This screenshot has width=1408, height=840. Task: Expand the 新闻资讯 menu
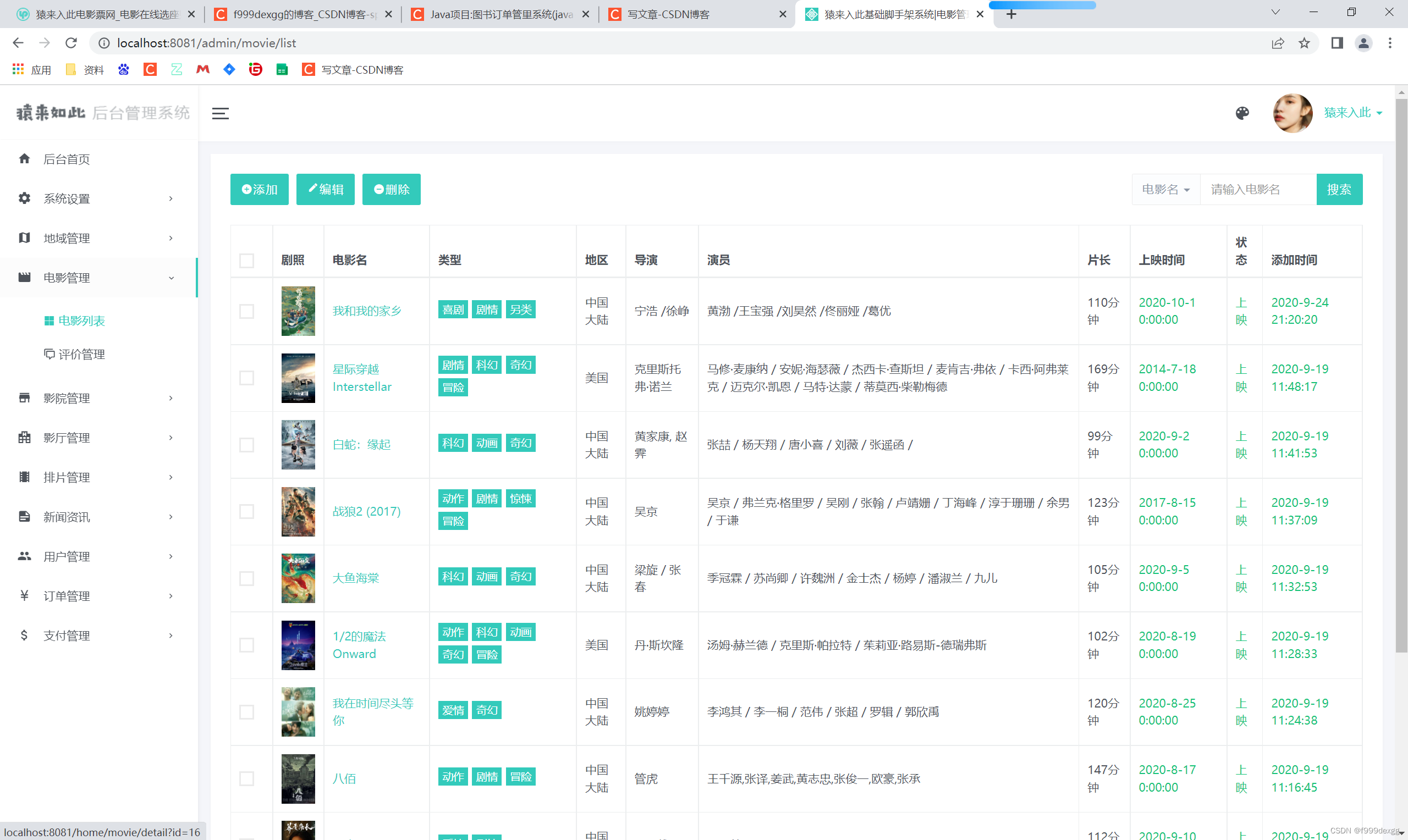click(170, 517)
